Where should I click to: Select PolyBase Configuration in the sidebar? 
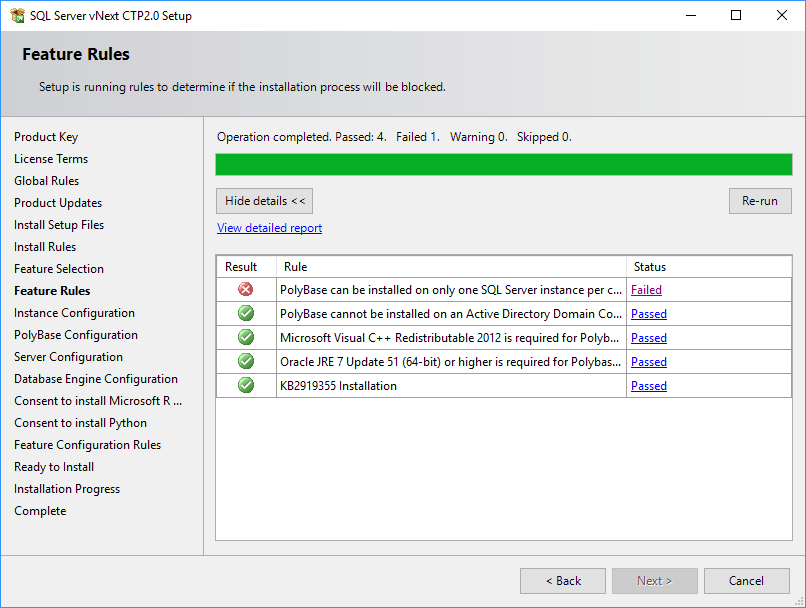(x=75, y=334)
